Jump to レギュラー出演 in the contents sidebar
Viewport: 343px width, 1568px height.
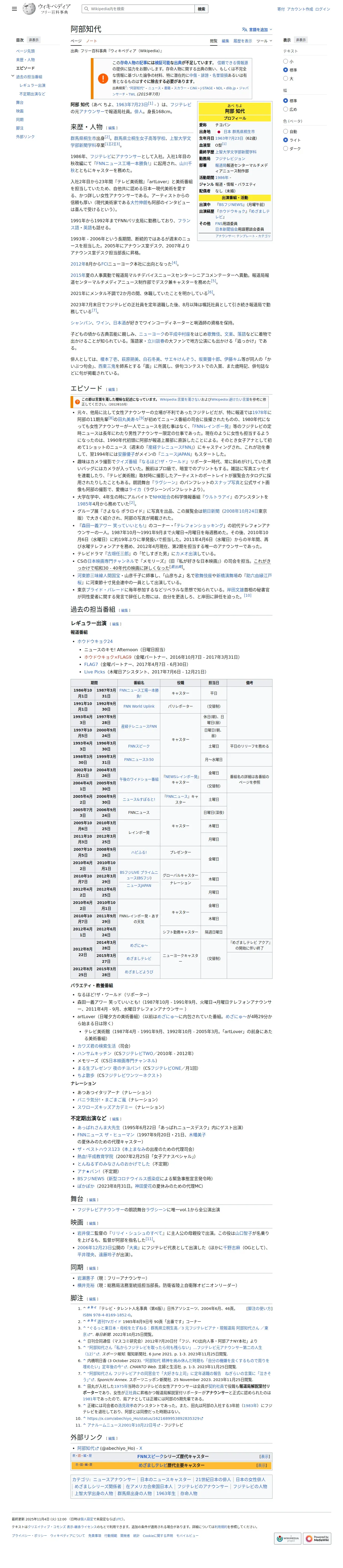tap(32, 85)
